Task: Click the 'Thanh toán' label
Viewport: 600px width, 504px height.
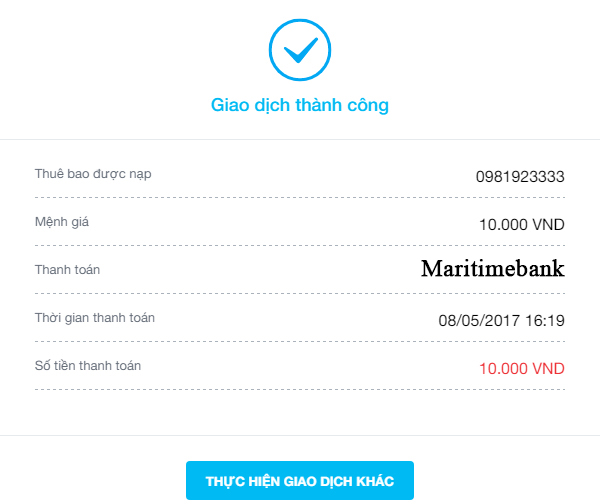Action: [x=67, y=270]
